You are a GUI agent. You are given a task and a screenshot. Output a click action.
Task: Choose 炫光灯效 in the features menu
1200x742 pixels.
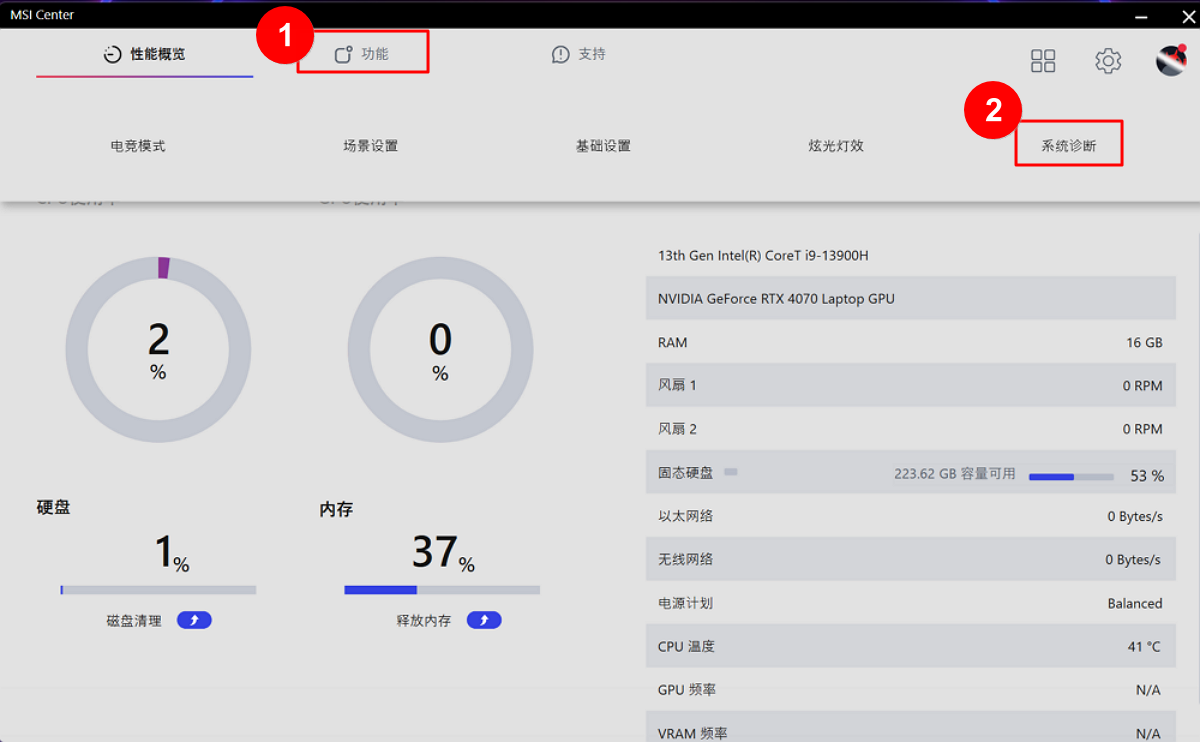click(836, 146)
